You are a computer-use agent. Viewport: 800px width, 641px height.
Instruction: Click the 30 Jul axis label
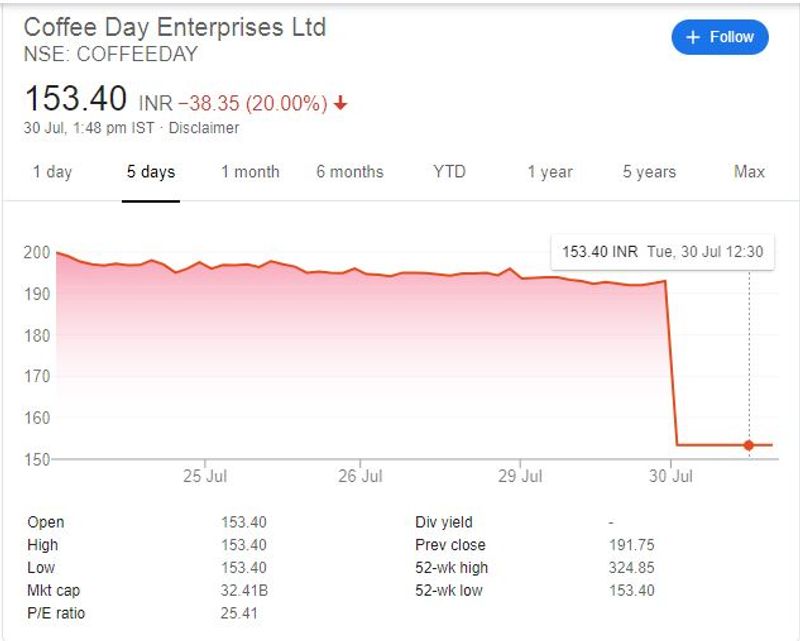tap(669, 477)
